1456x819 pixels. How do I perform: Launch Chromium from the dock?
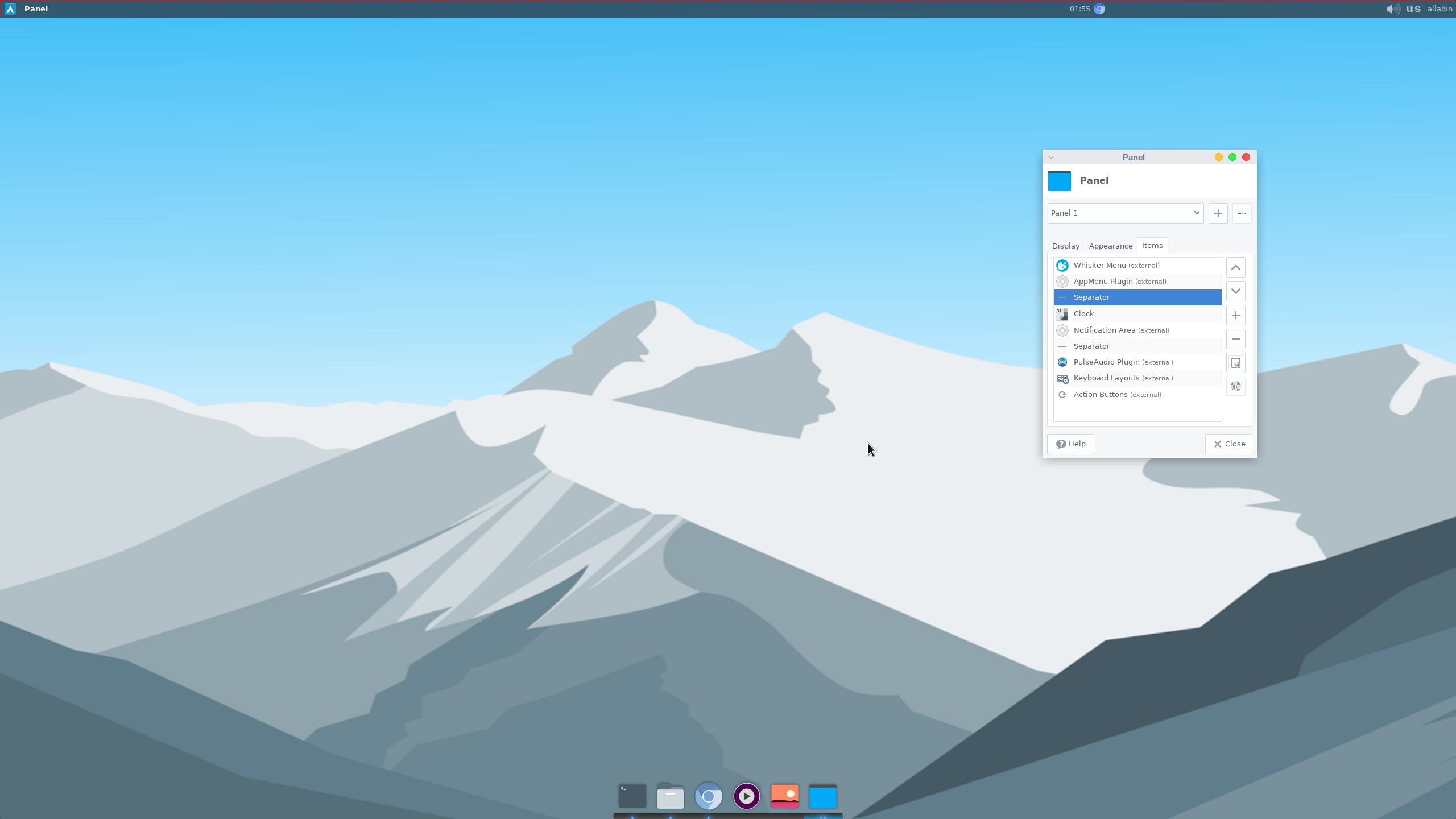[x=708, y=796]
